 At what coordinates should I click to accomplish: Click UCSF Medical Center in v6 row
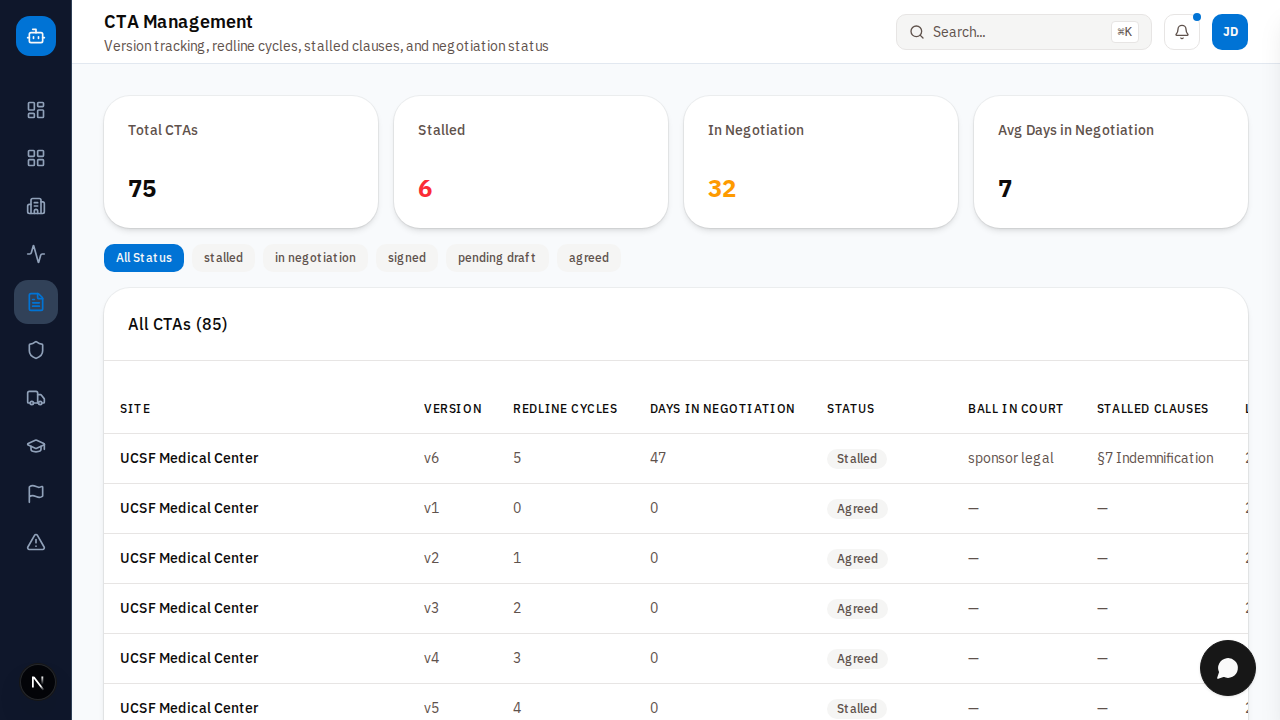(189, 458)
